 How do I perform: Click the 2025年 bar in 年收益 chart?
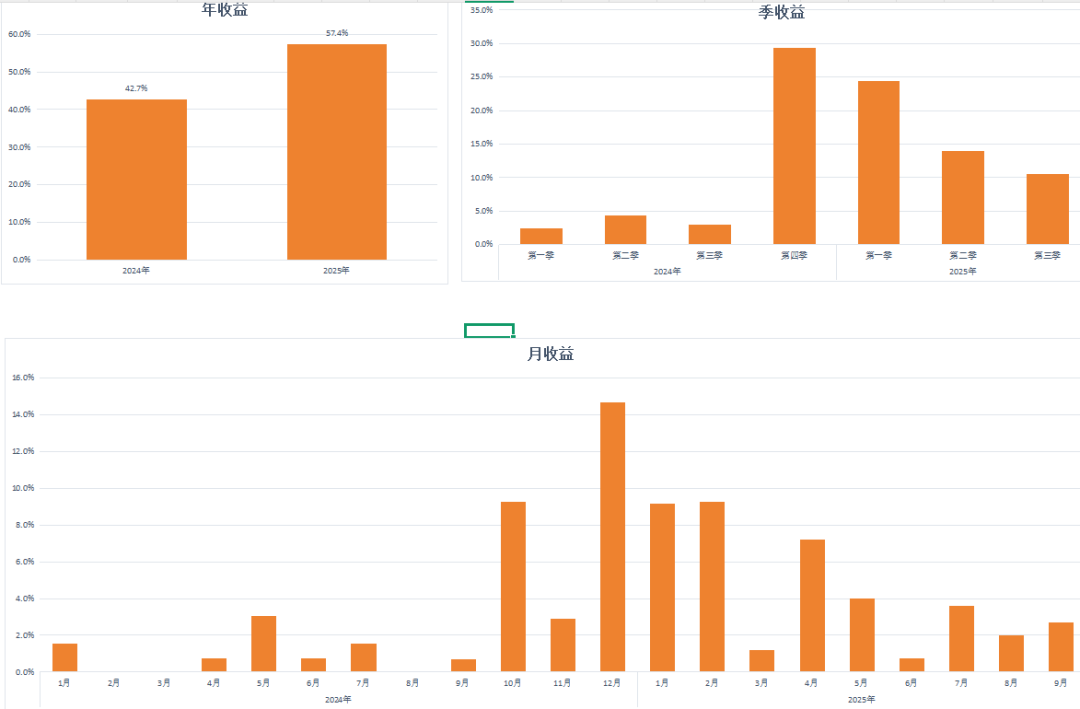[337, 152]
